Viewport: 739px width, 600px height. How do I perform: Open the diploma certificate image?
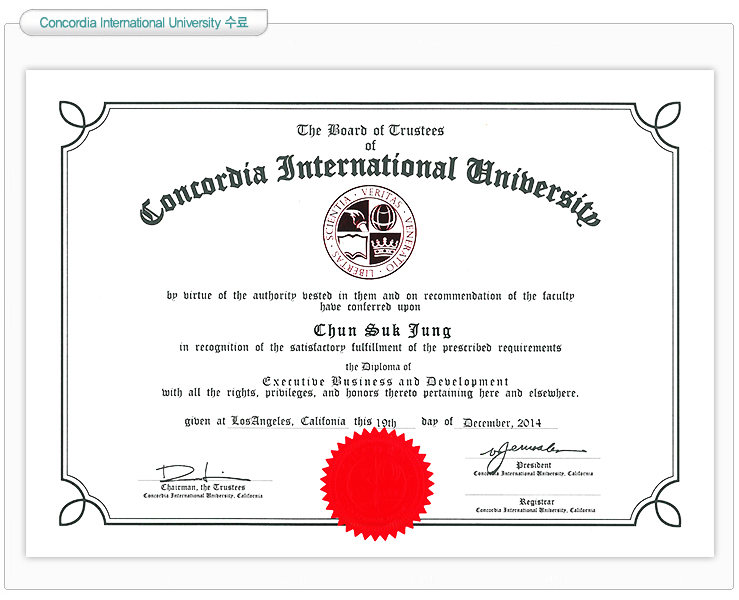click(x=370, y=313)
